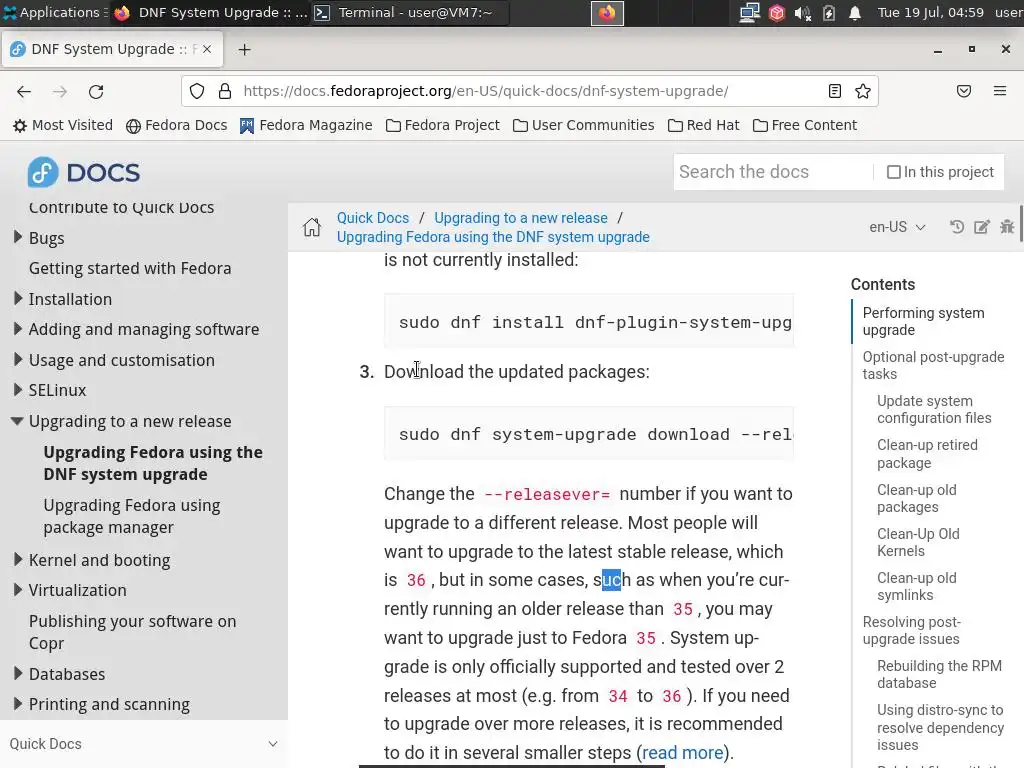Screen dimensions: 1024x768
Task: Open the en-US language dropdown
Action: pyautogui.click(x=897, y=227)
